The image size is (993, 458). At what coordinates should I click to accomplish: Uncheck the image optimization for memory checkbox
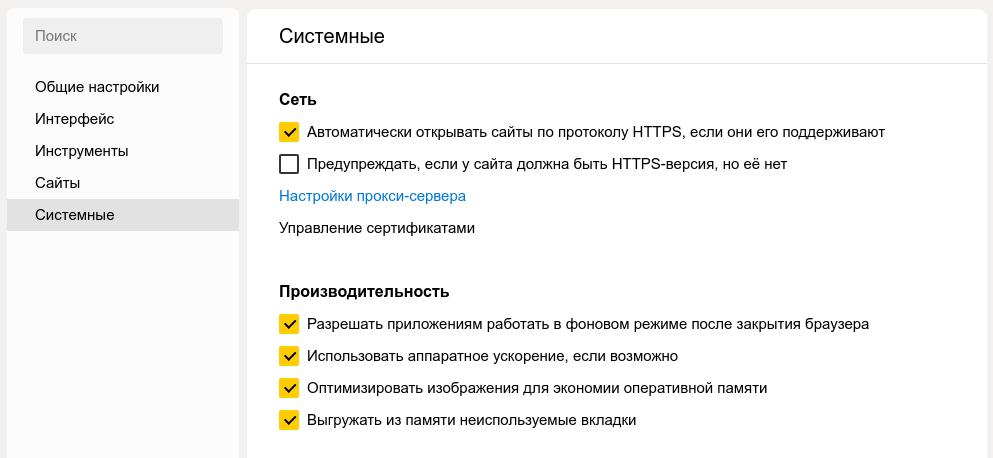290,388
